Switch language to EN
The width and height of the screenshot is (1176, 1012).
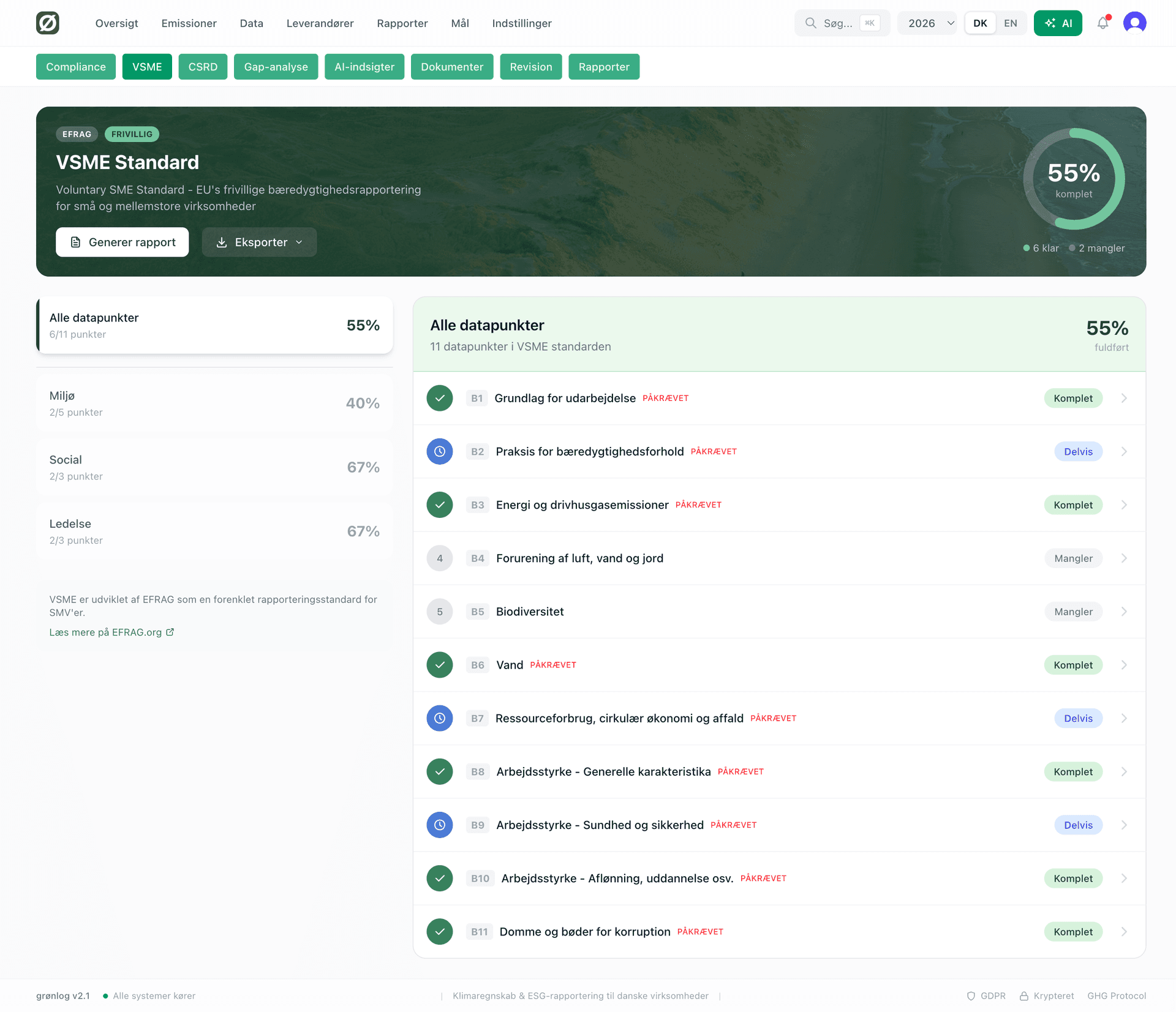[1011, 23]
